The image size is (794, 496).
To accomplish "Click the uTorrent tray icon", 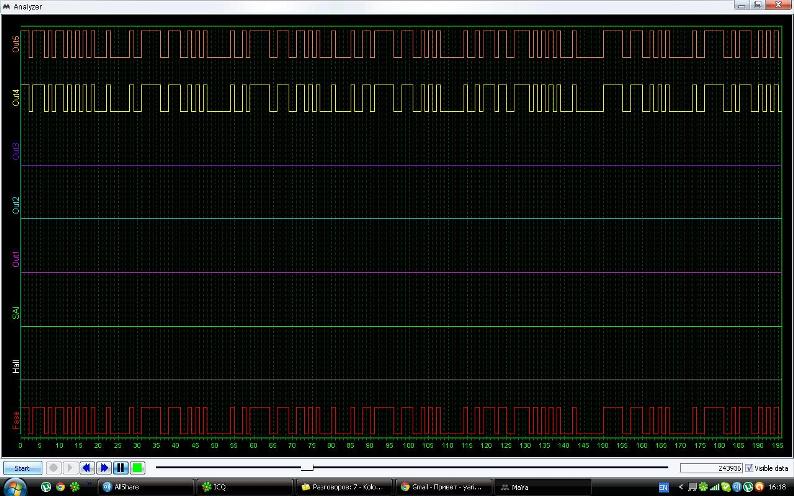I will point(748,487).
